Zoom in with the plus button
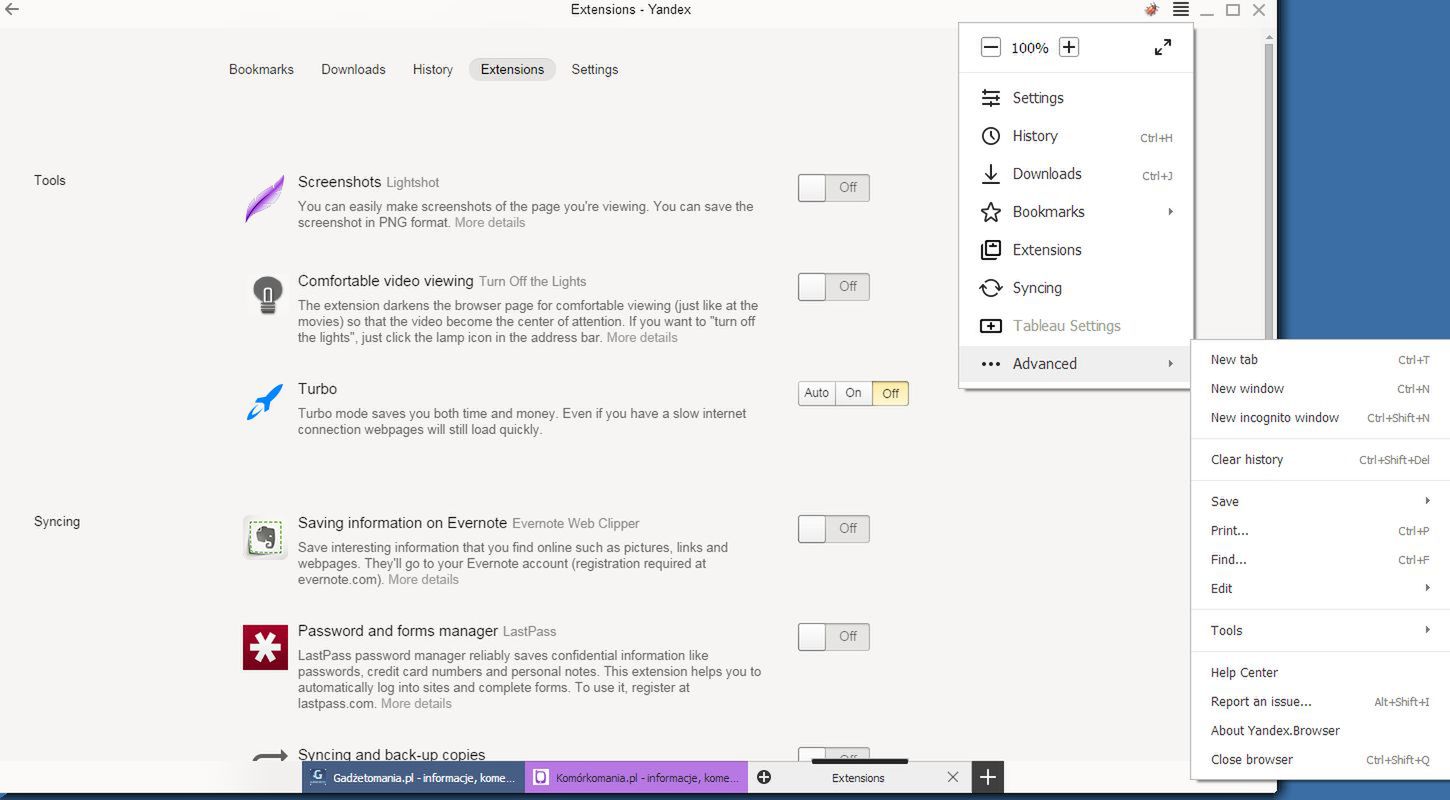Image resolution: width=1450 pixels, height=800 pixels. tap(1069, 47)
